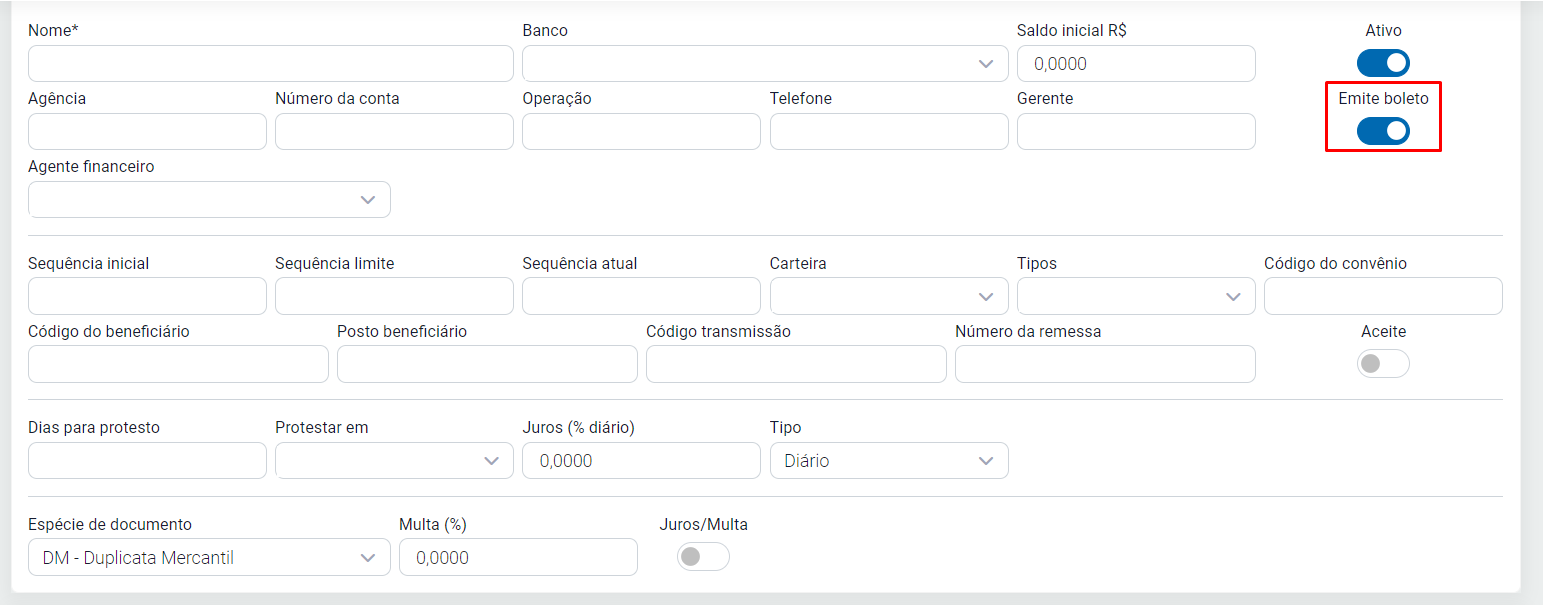Click the Juros (% diário) field
Viewport: 1543px width, 605px height.
click(x=641, y=461)
